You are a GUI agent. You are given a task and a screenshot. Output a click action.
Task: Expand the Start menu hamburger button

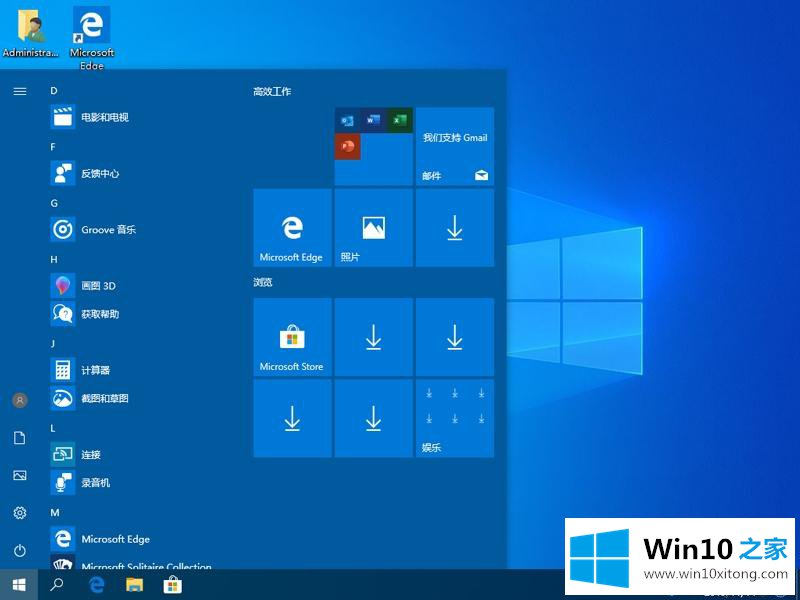coord(19,91)
